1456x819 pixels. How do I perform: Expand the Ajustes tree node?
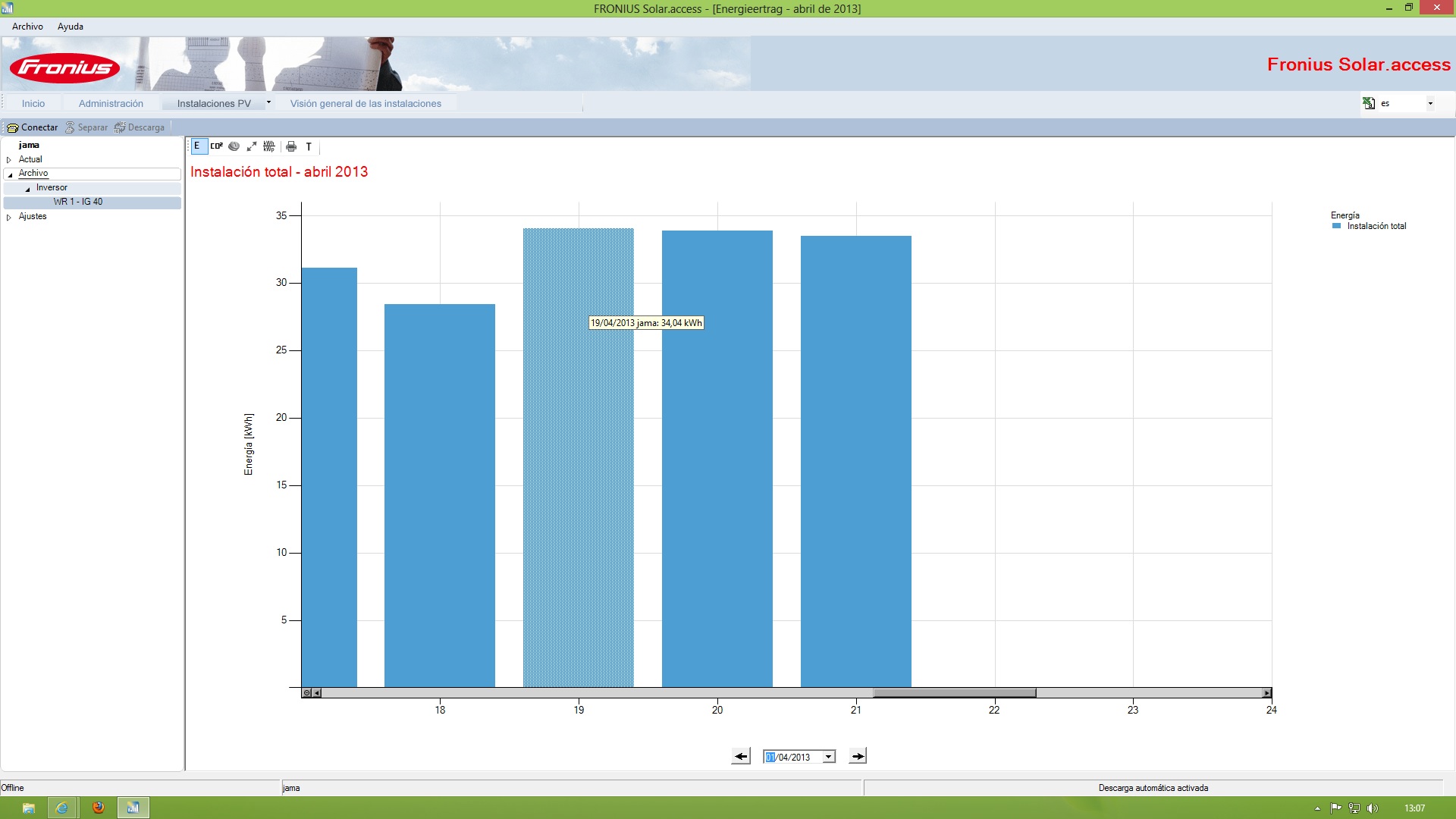9,218
